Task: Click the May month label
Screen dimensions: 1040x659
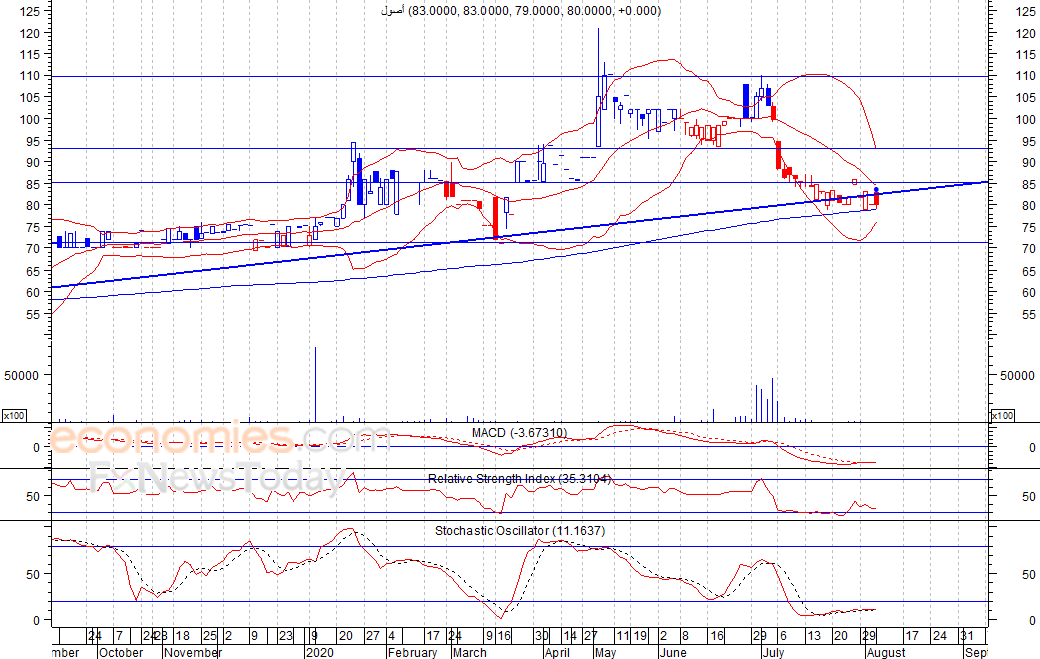Action: [605, 652]
